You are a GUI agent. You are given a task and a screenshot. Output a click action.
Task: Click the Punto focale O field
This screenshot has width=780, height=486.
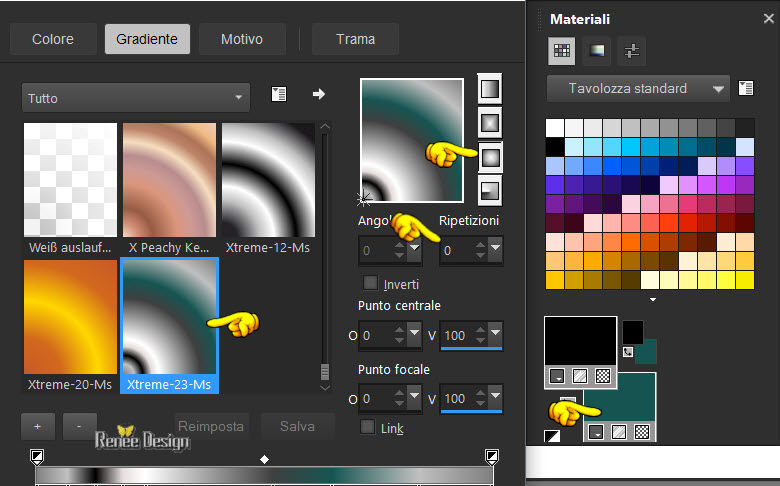[377, 398]
